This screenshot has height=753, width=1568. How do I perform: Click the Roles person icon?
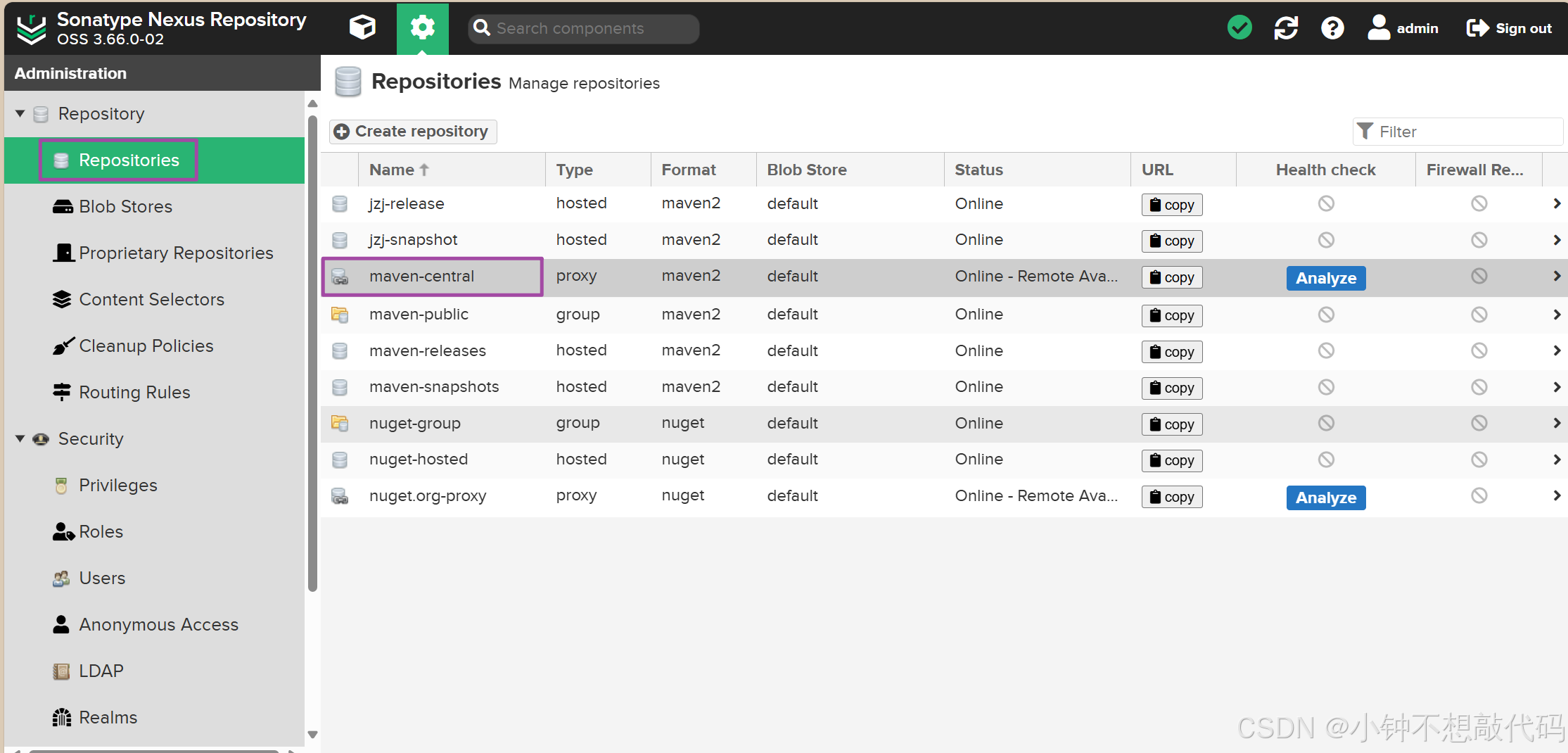pos(63,532)
